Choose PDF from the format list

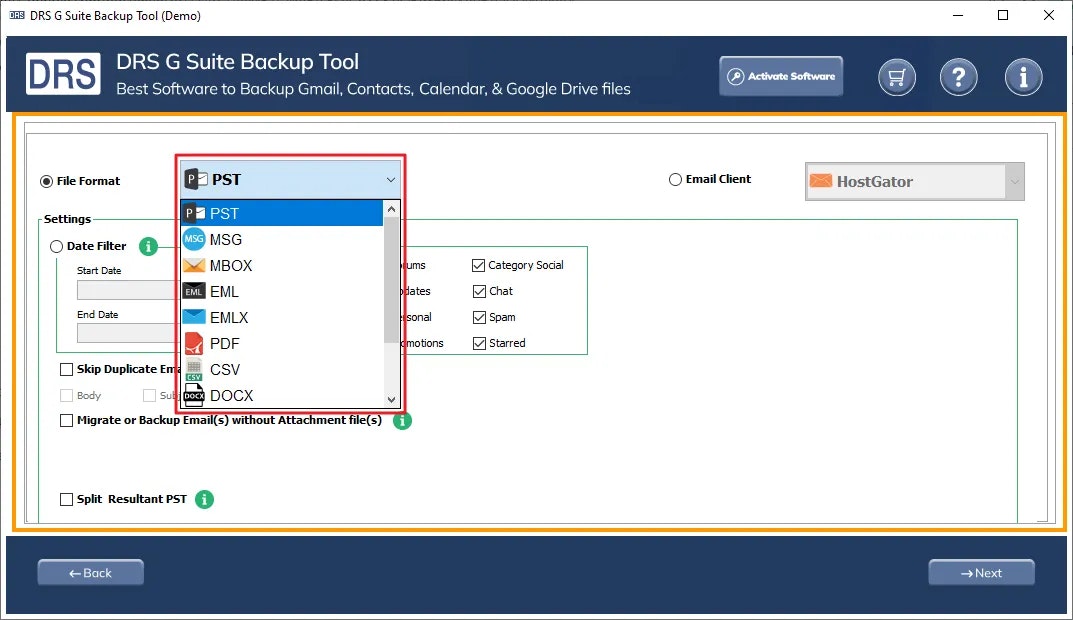click(x=282, y=343)
